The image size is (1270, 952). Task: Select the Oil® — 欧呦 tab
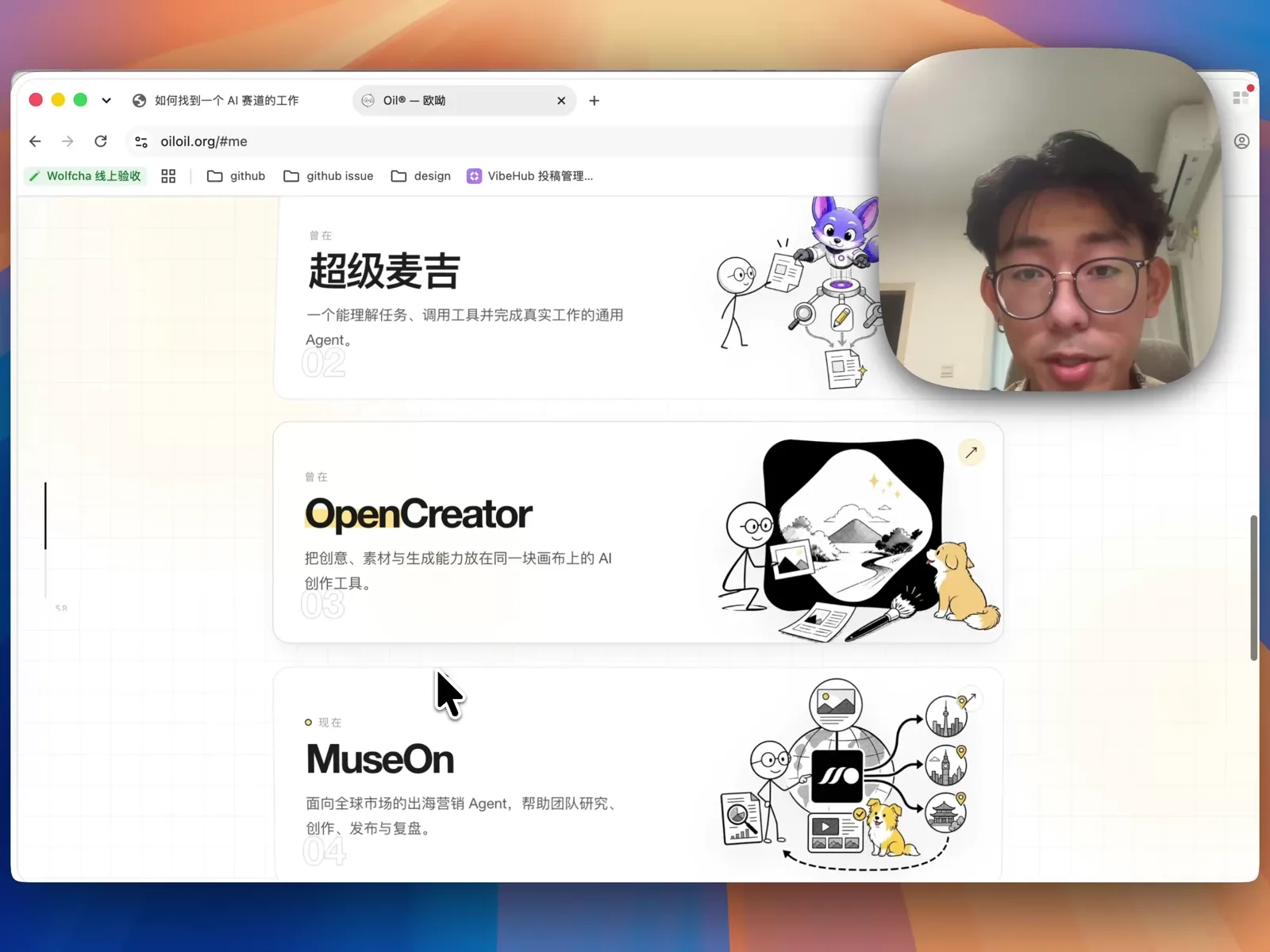click(464, 101)
